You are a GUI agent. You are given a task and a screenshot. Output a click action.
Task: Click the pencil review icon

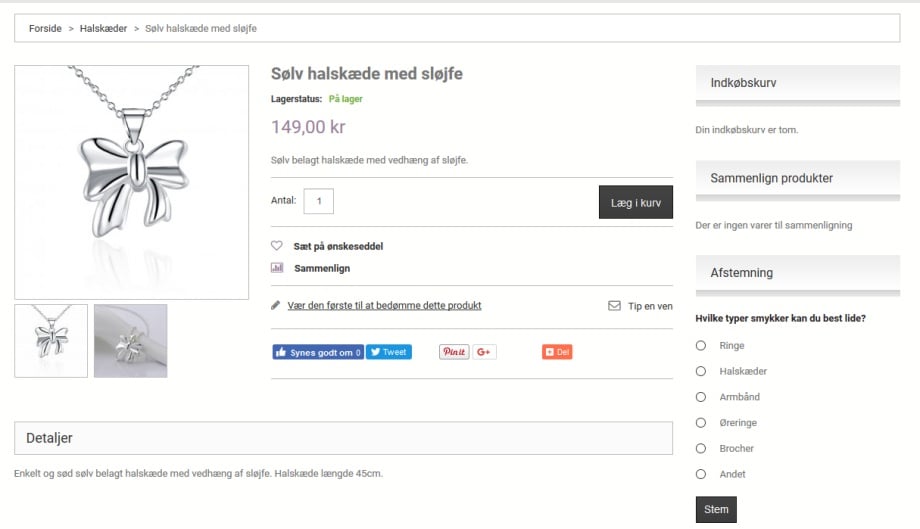(x=276, y=305)
